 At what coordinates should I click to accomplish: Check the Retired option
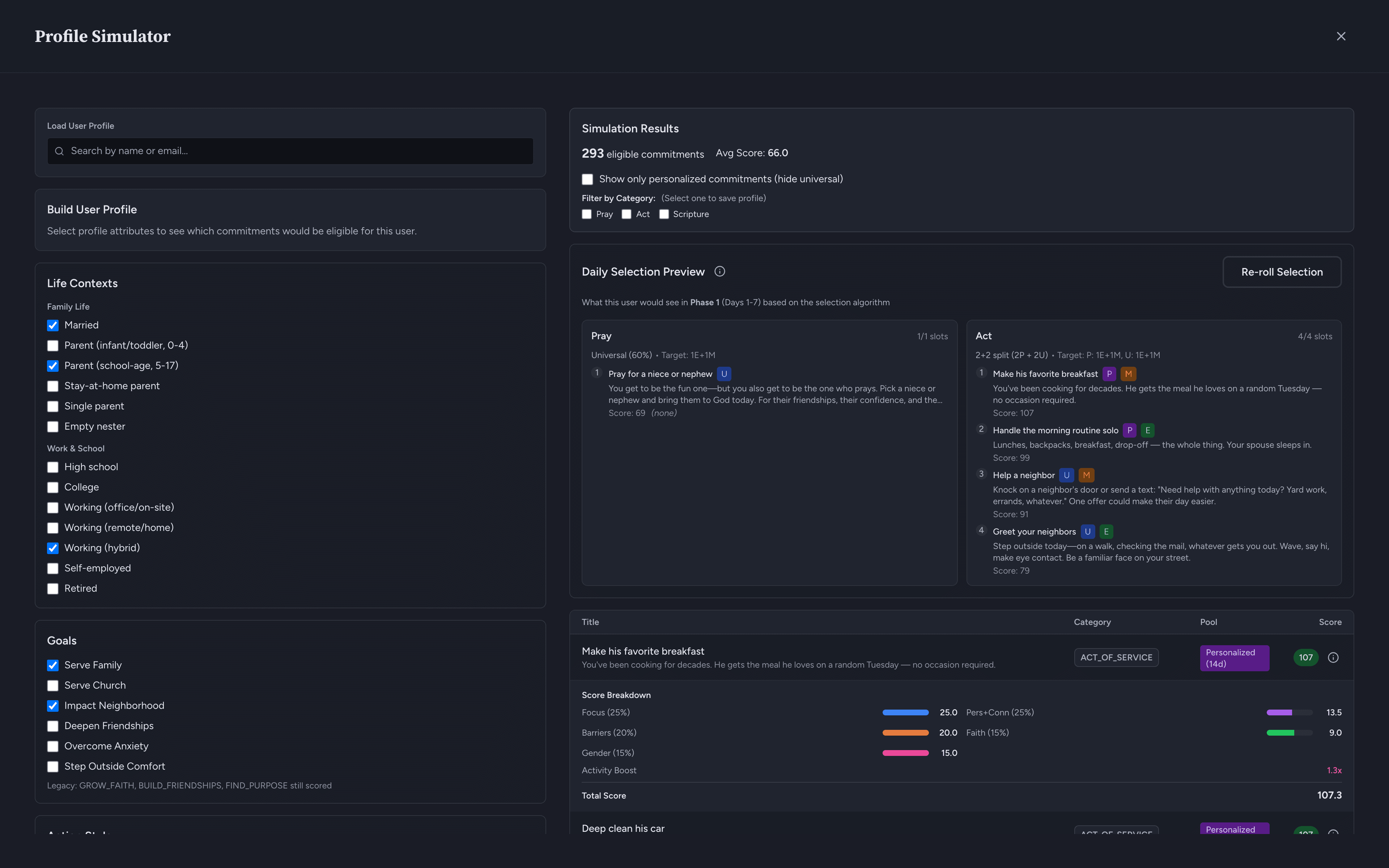click(x=53, y=588)
